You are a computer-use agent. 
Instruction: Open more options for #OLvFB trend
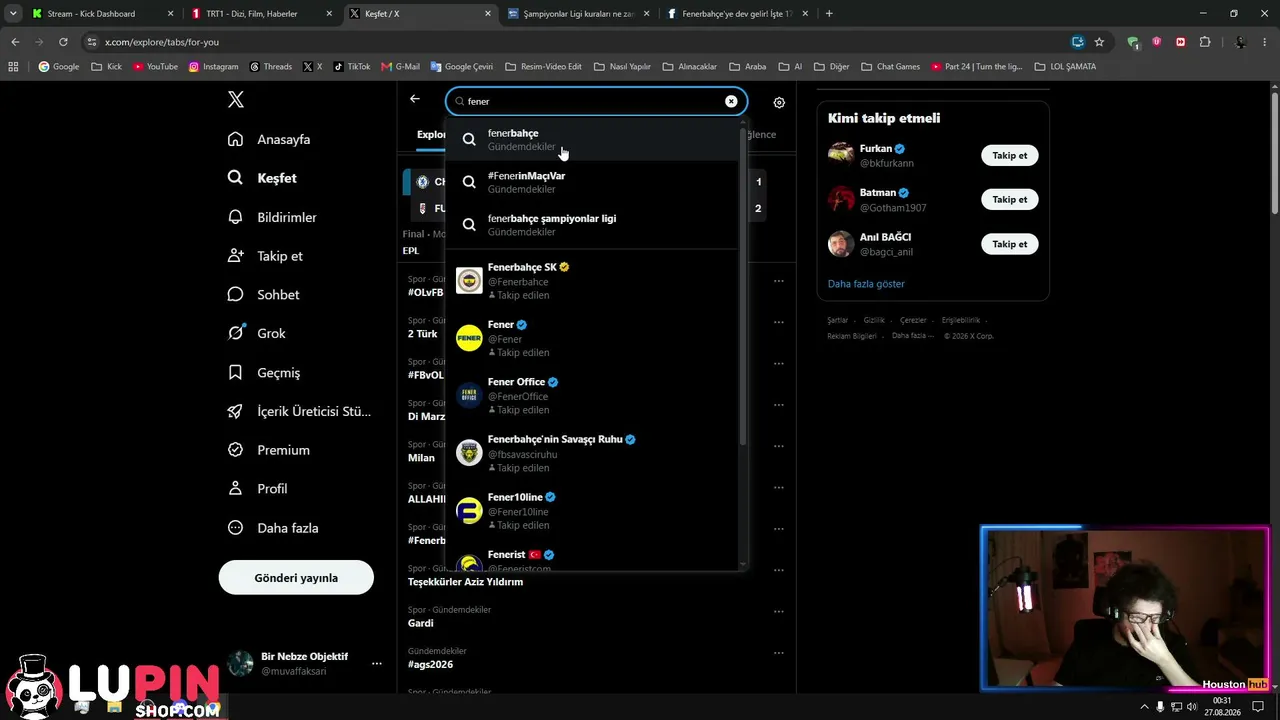779,281
